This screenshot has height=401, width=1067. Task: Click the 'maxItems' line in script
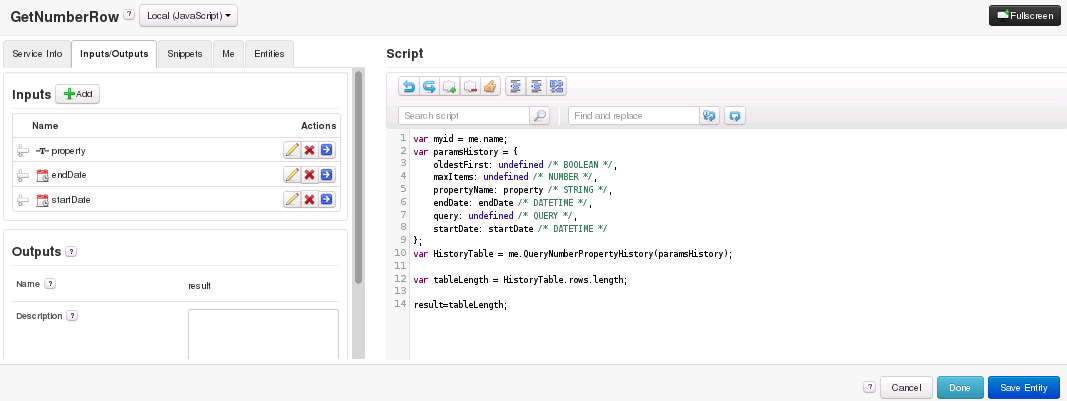tap(514, 177)
